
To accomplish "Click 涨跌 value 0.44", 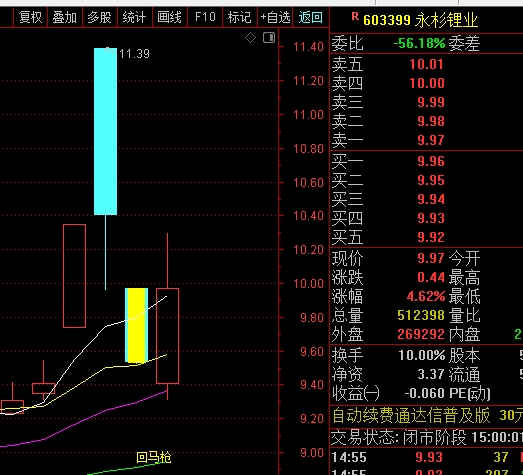I will tap(431, 277).
